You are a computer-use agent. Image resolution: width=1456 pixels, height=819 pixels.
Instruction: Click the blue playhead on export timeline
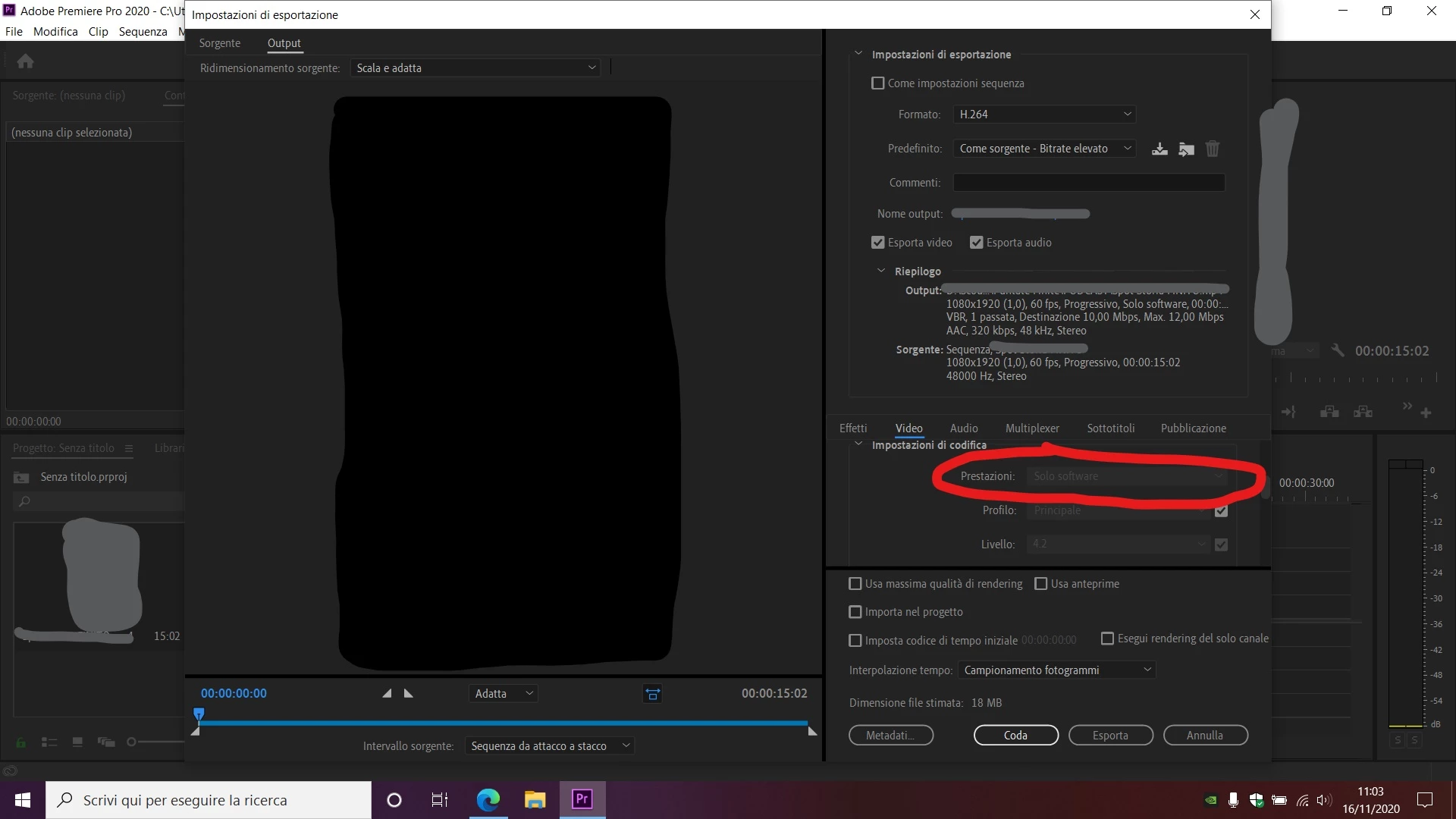(199, 714)
